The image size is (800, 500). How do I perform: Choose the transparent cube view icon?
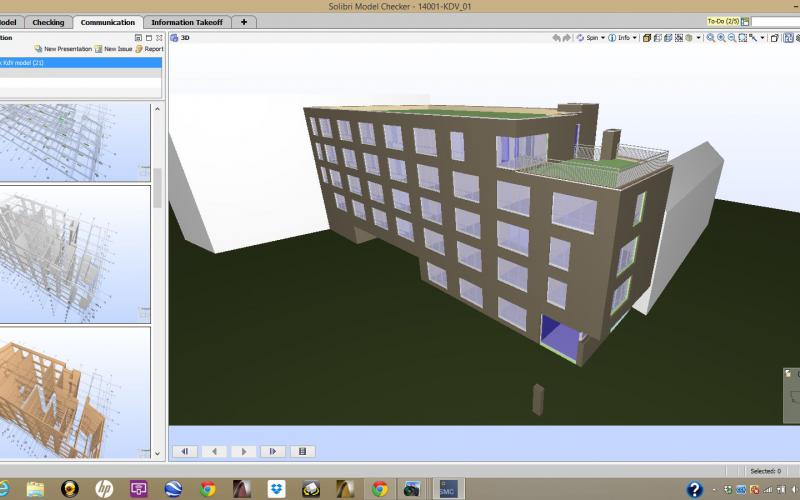pos(658,38)
